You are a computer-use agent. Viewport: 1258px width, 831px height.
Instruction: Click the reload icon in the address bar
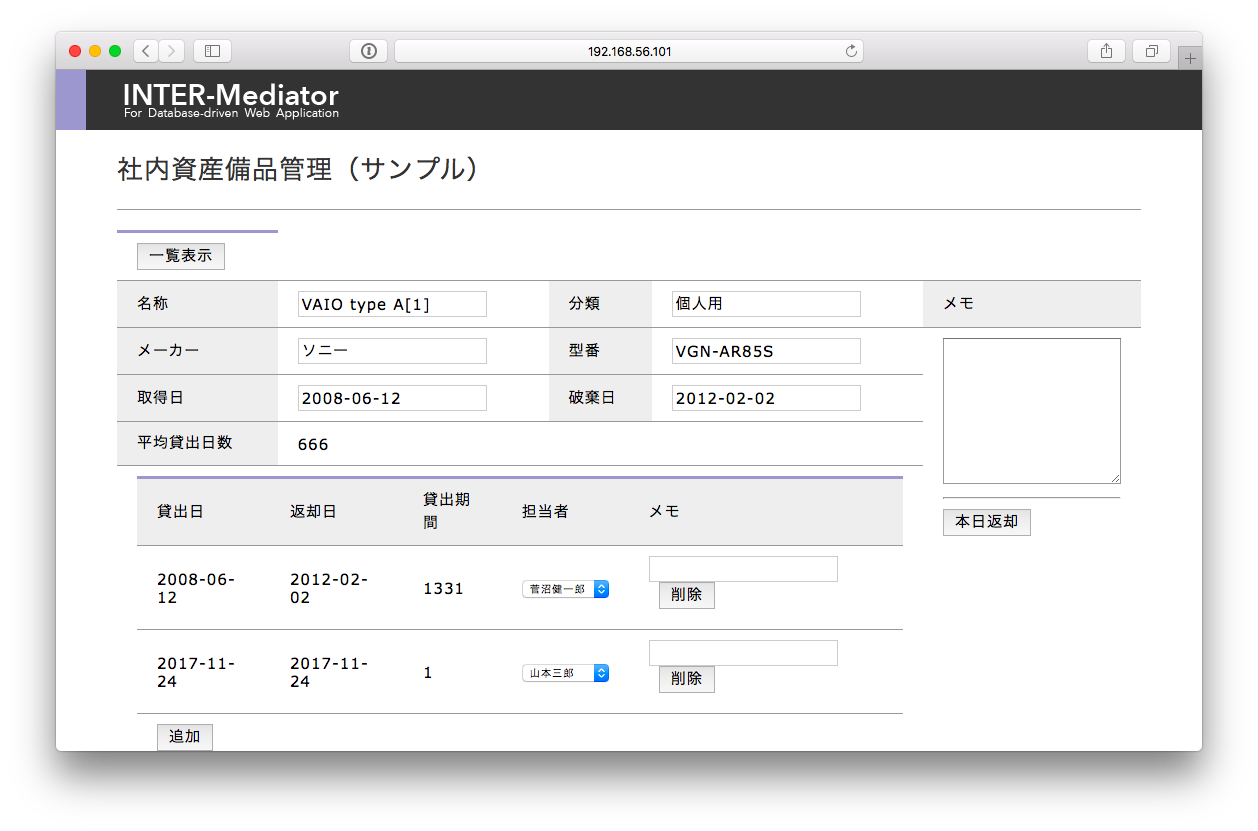850,50
